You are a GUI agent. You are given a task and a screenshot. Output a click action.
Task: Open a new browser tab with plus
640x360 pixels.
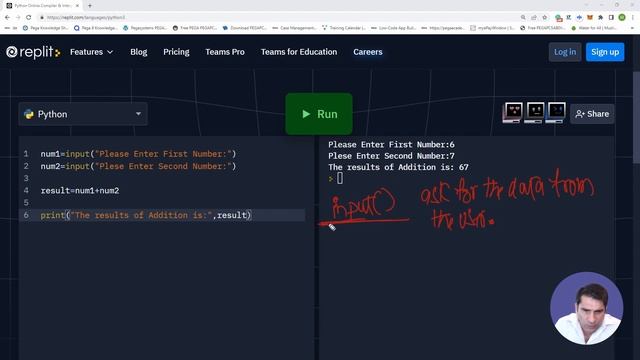point(90,6)
